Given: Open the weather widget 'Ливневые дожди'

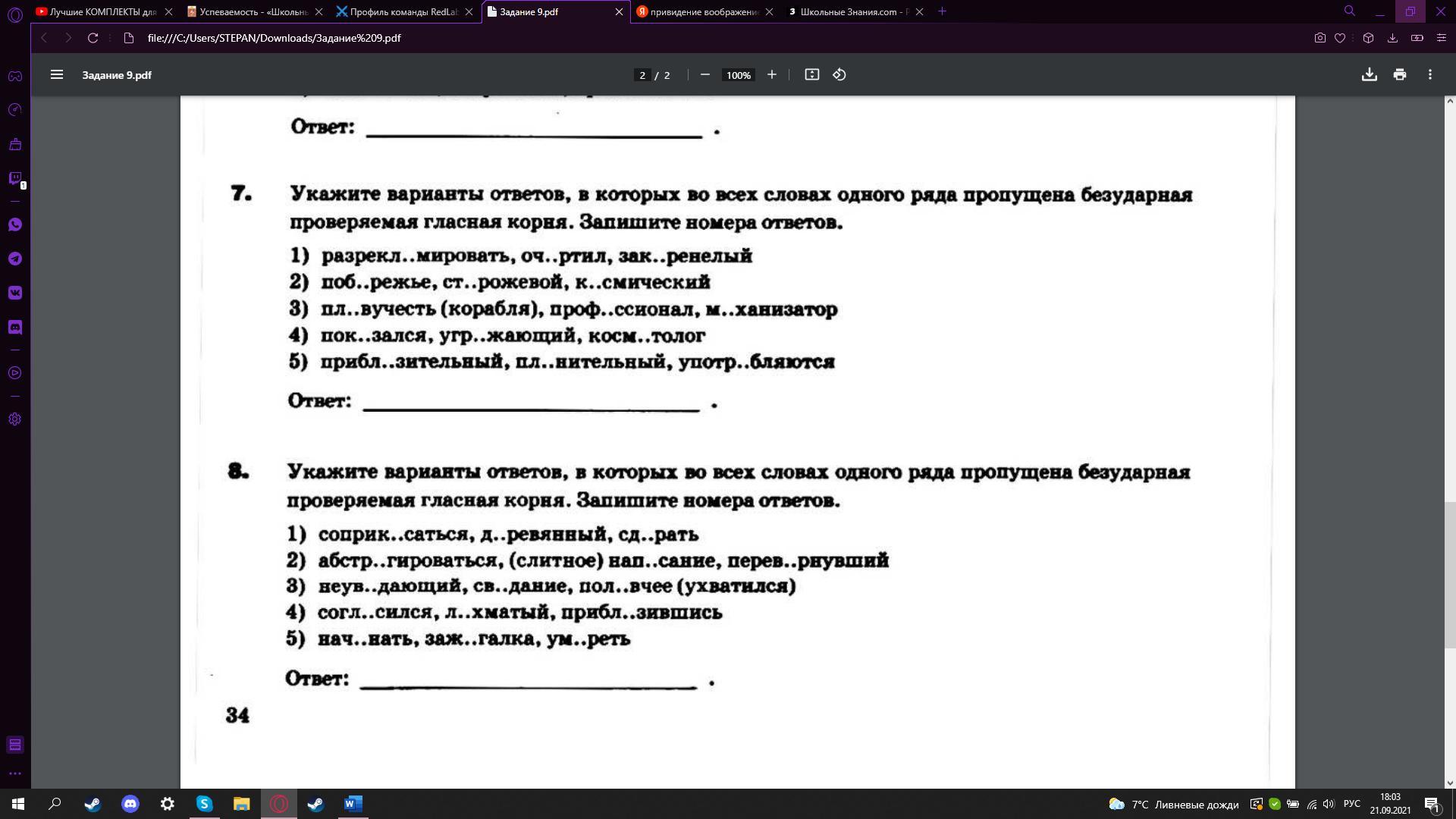Looking at the screenshot, I should coord(1173,804).
